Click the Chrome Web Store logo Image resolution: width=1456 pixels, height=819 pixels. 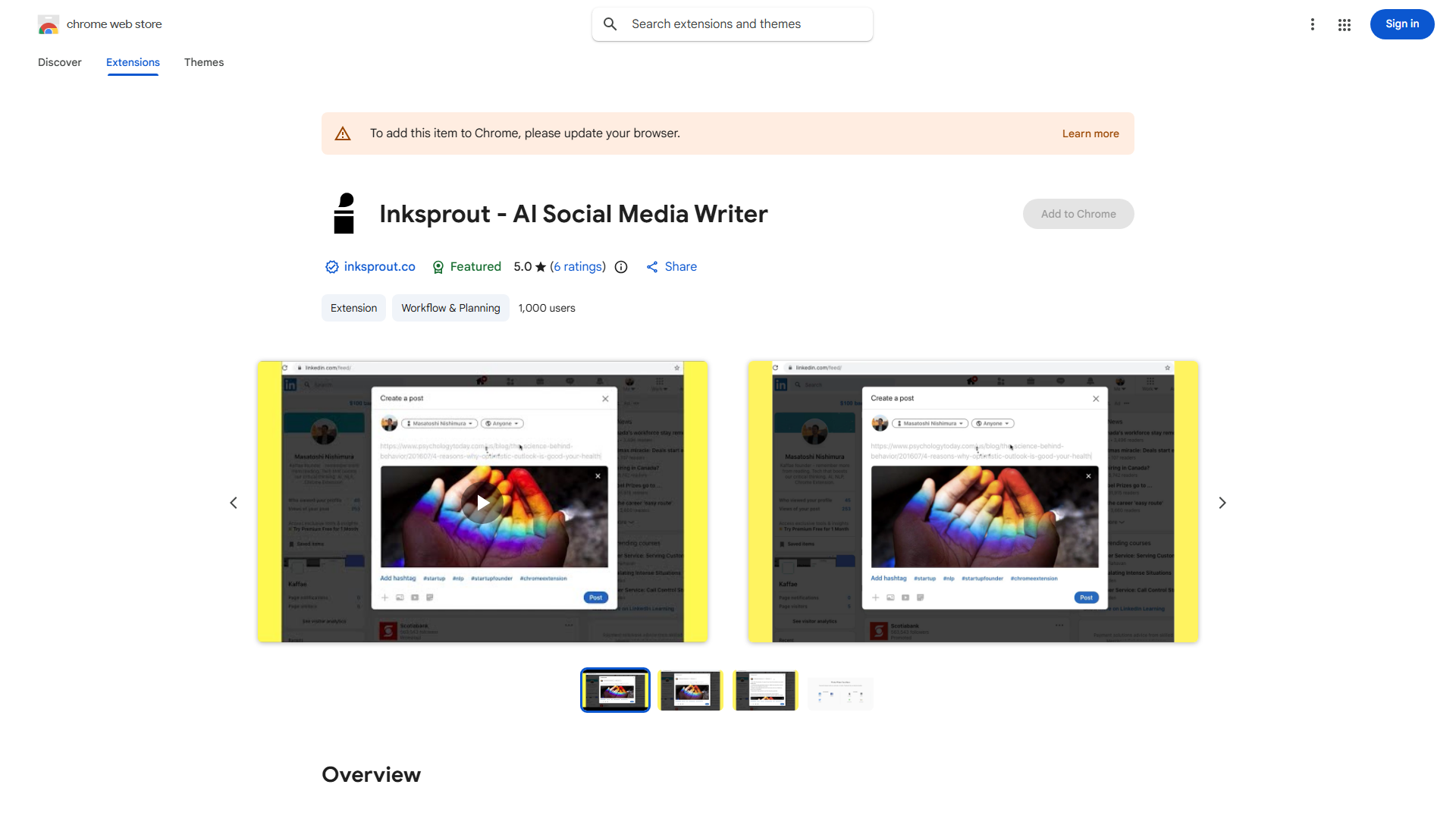tap(49, 25)
